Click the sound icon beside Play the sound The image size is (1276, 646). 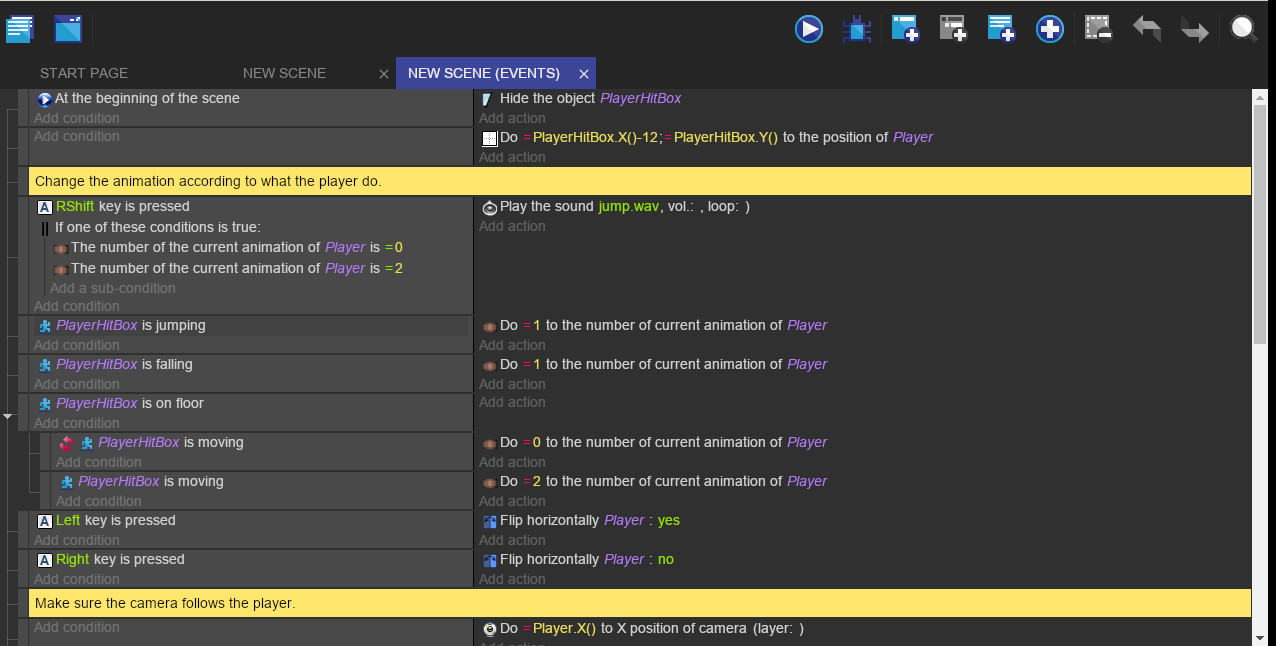click(489, 208)
